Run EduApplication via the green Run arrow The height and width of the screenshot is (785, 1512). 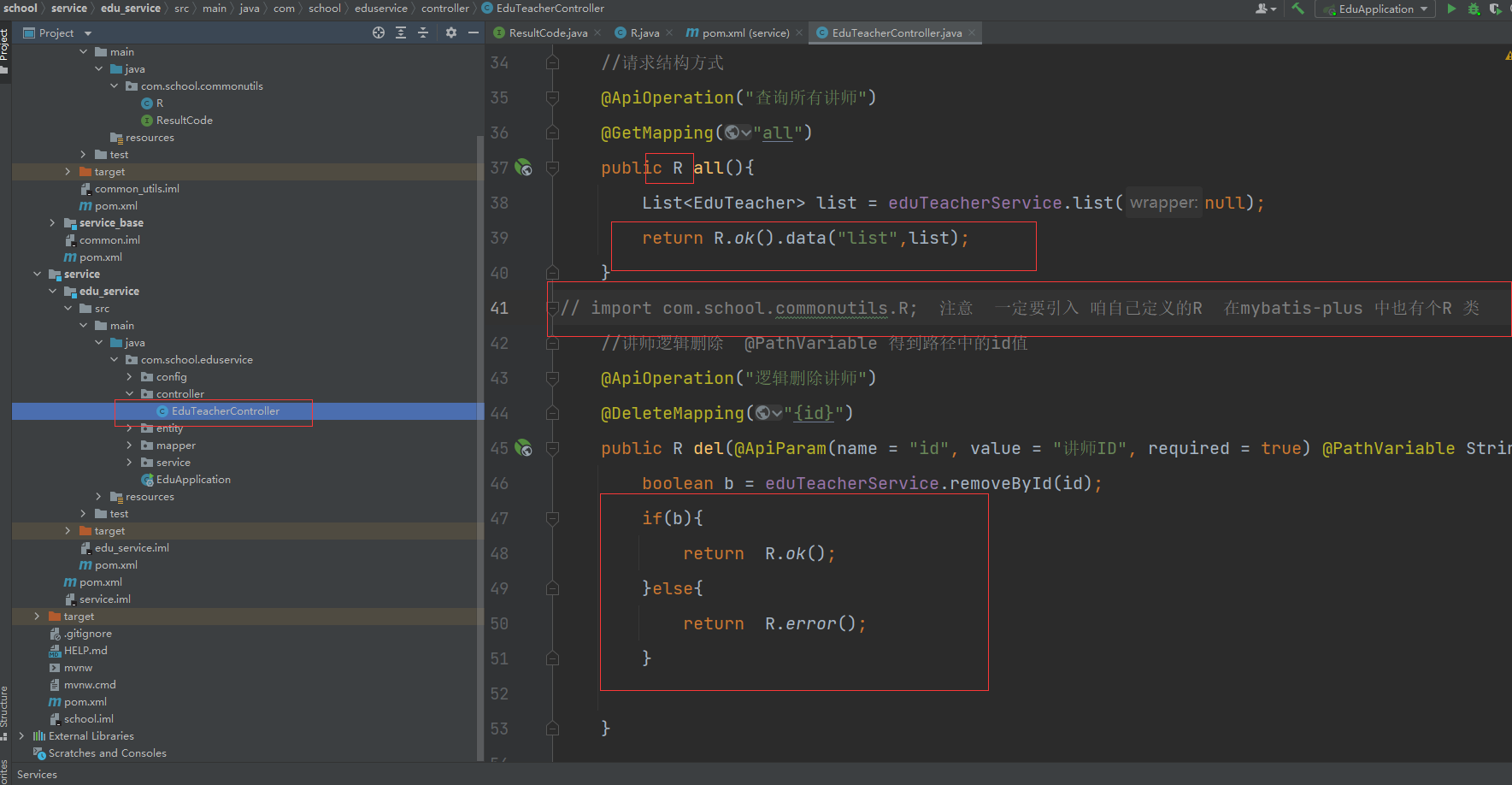pyautogui.click(x=1452, y=9)
